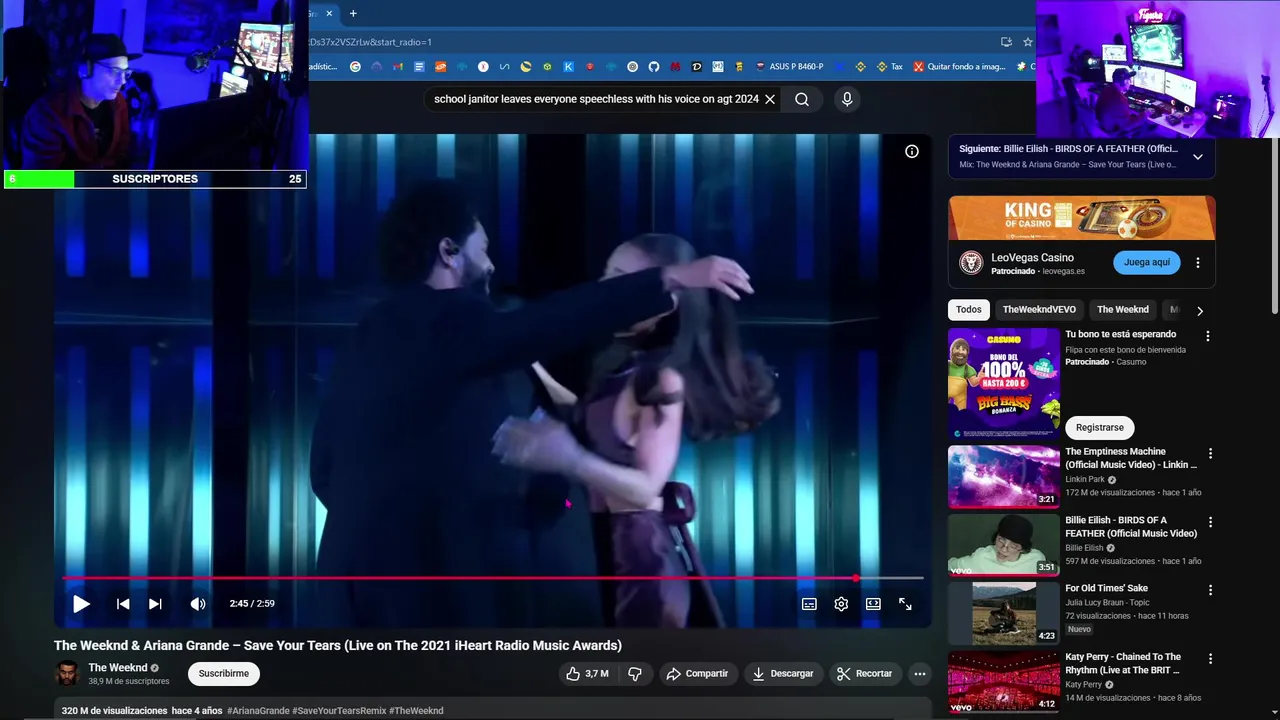1280x720 pixels.
Task: Select the Todos filter chip
Action: pyautogui.click(x=969, y=310)
